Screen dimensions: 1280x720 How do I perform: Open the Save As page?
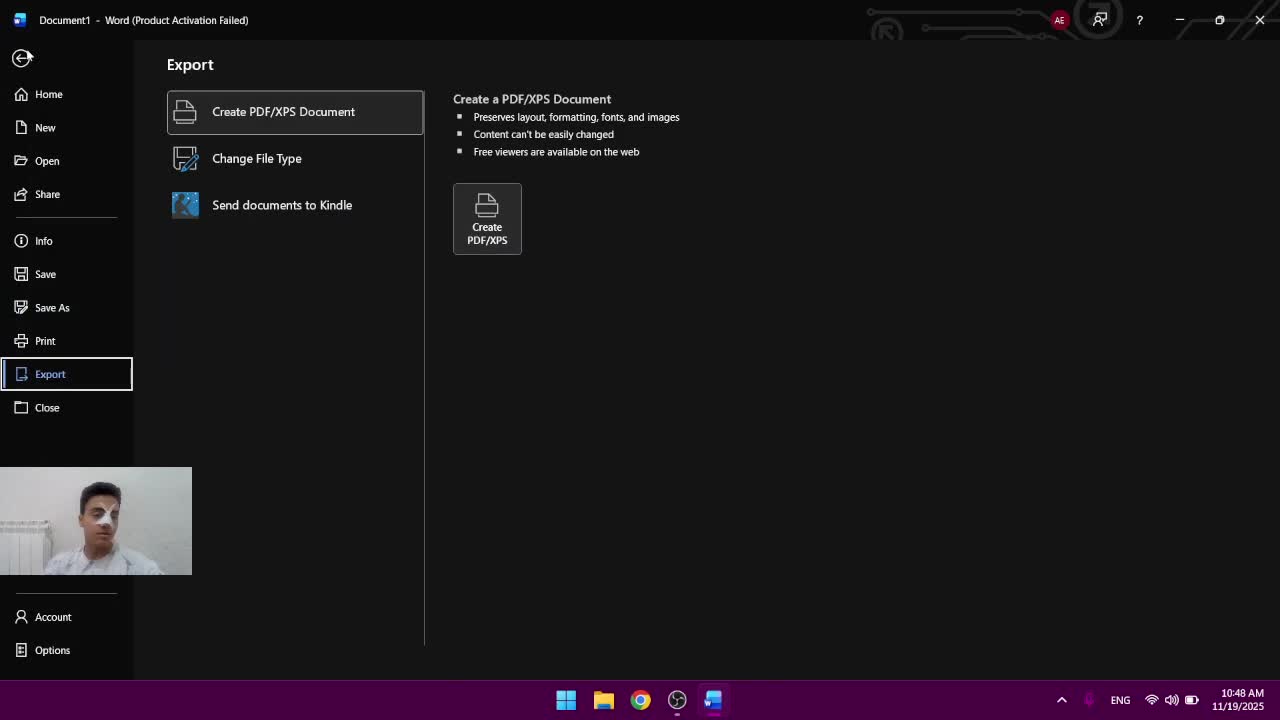point(52,308)
